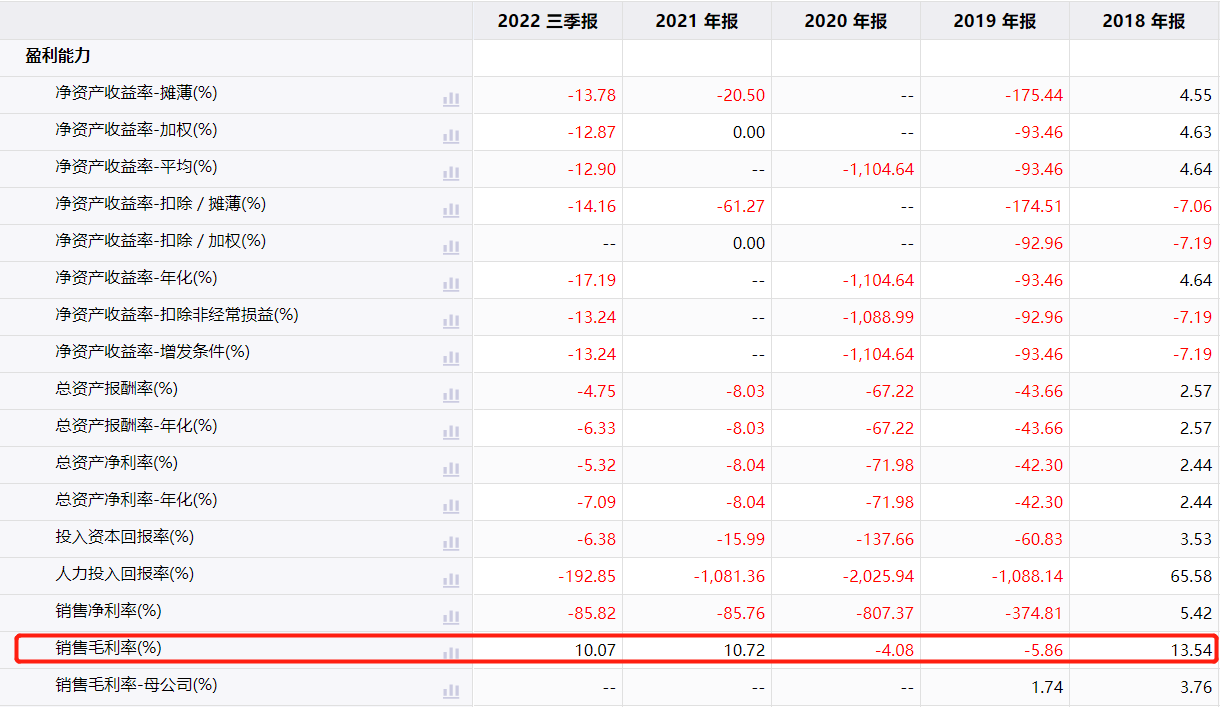The width and height of the screenshot is (1220, 707).
Task: Open chart for 净资产收益率-扣除非经常损益(%)
Action: click(451, 320)
